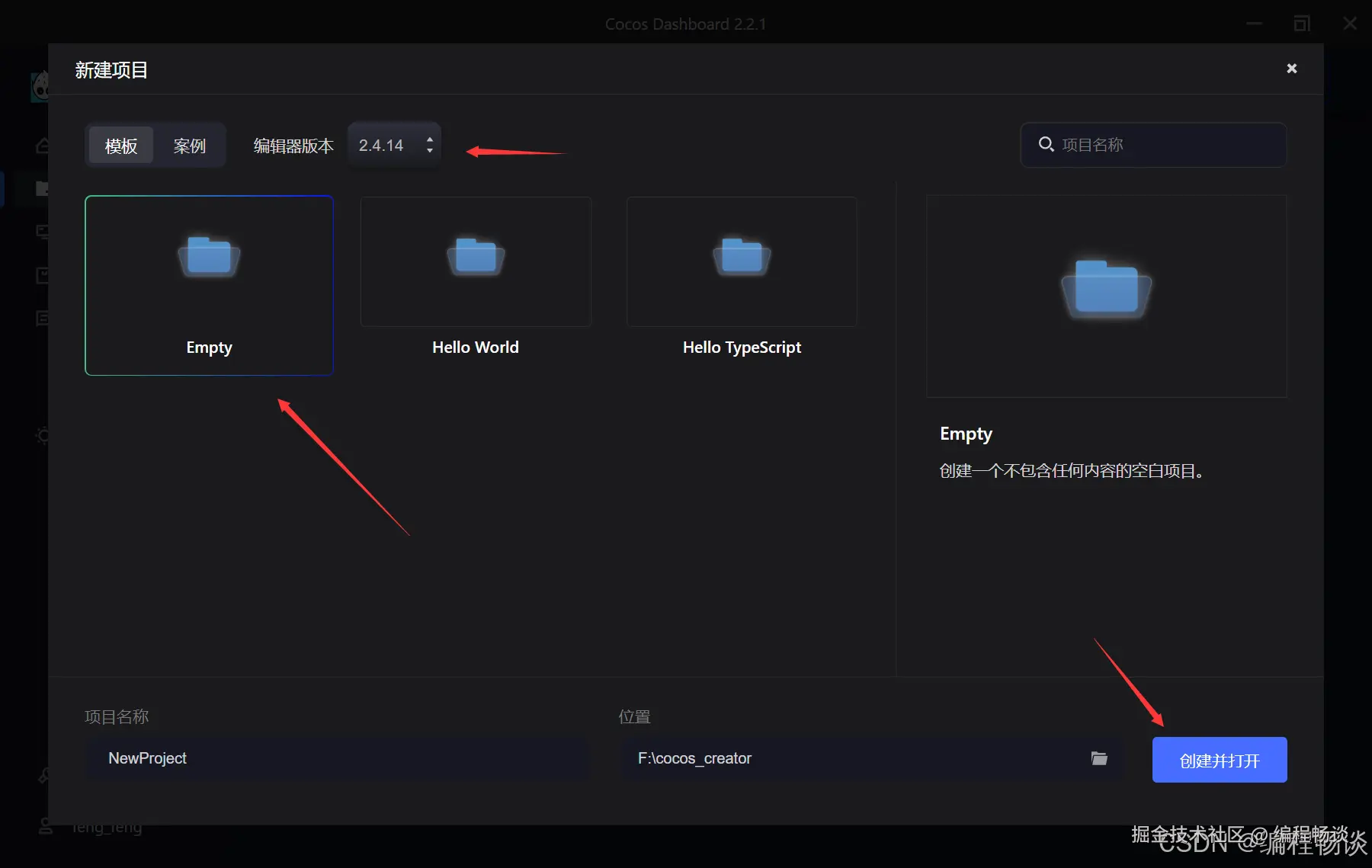1372x868 pixels.
Task: Click the 位置 label above location field
Action: pyautogui.click(x=634, y=716)
